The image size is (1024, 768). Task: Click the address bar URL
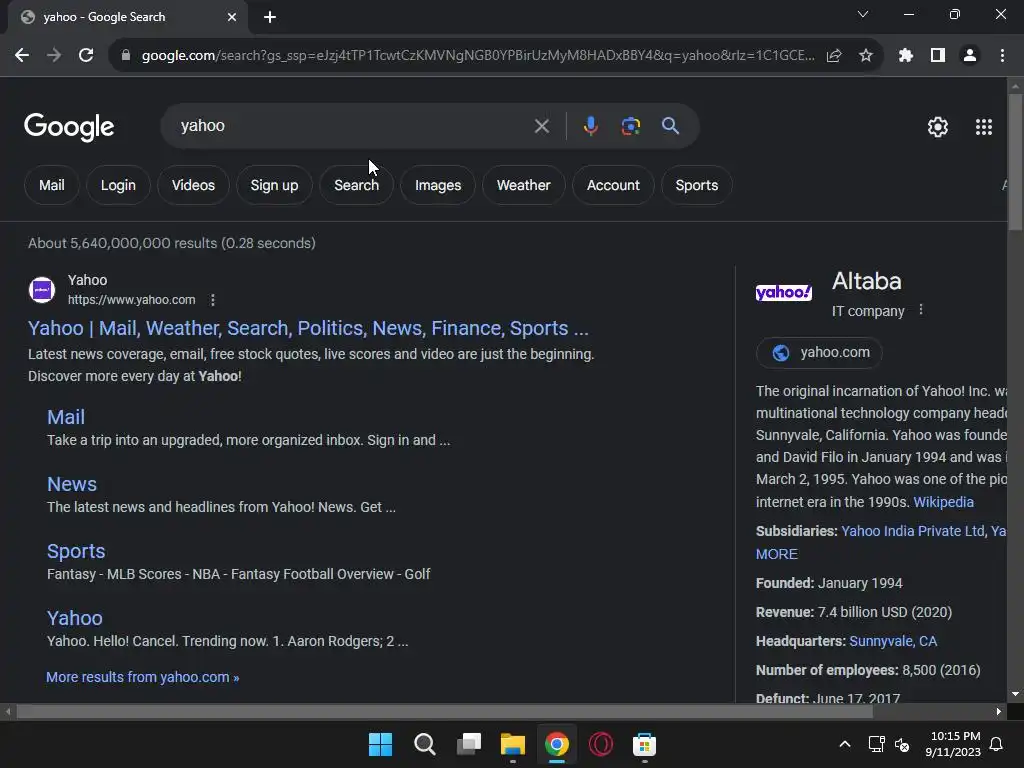pyautogui.click(x=477, y=56)
